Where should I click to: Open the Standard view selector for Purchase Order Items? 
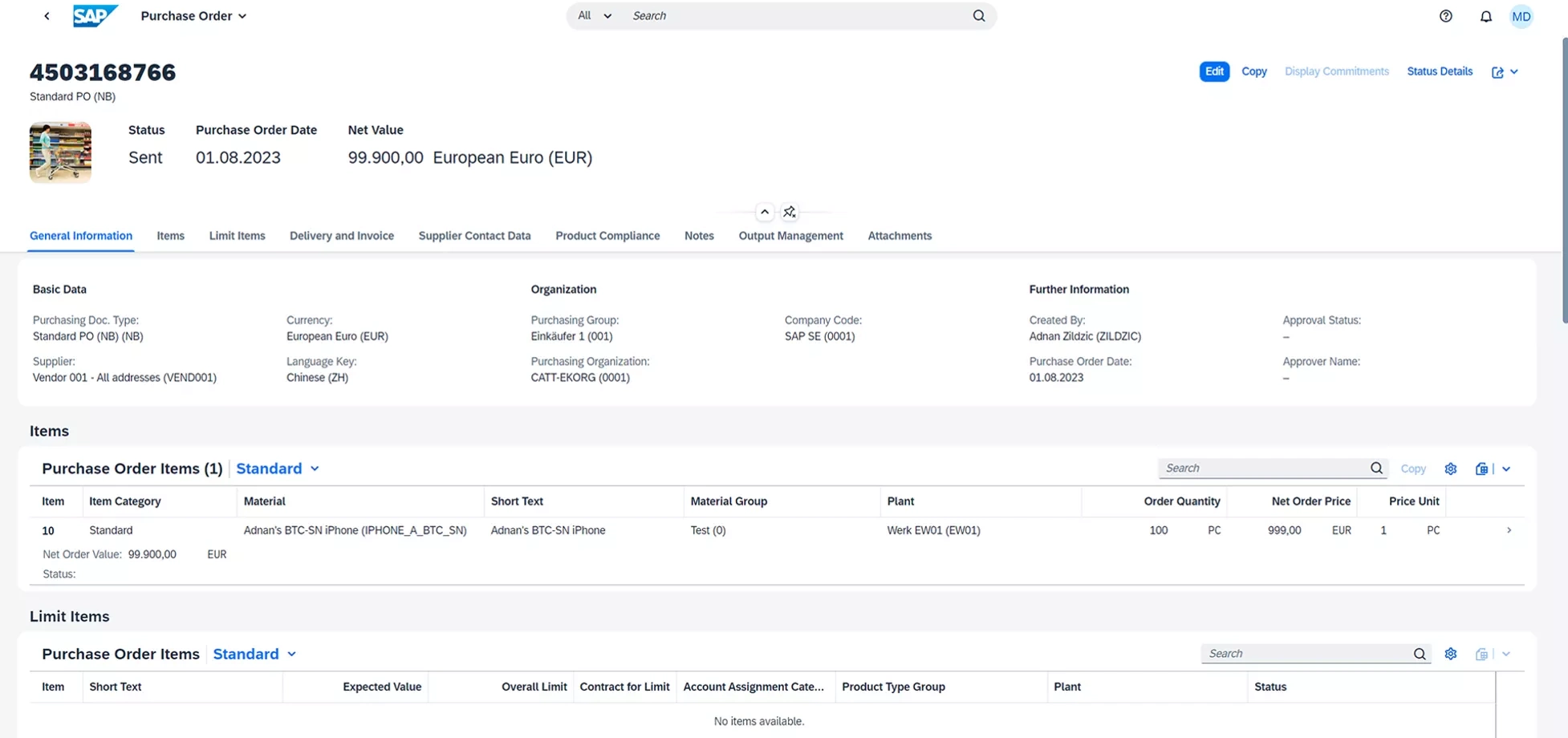tap(277, 468)
